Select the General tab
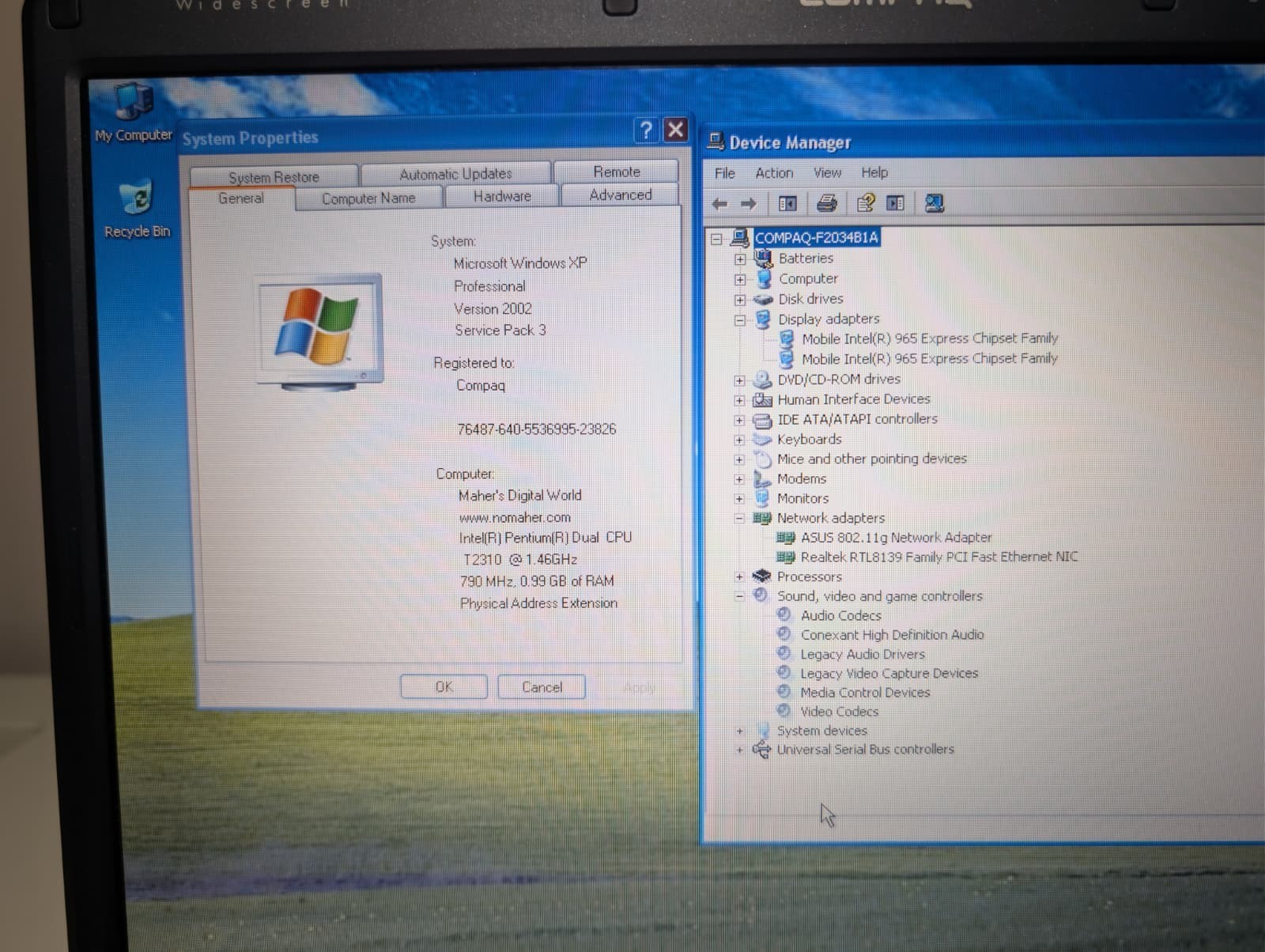 point(241,198)
